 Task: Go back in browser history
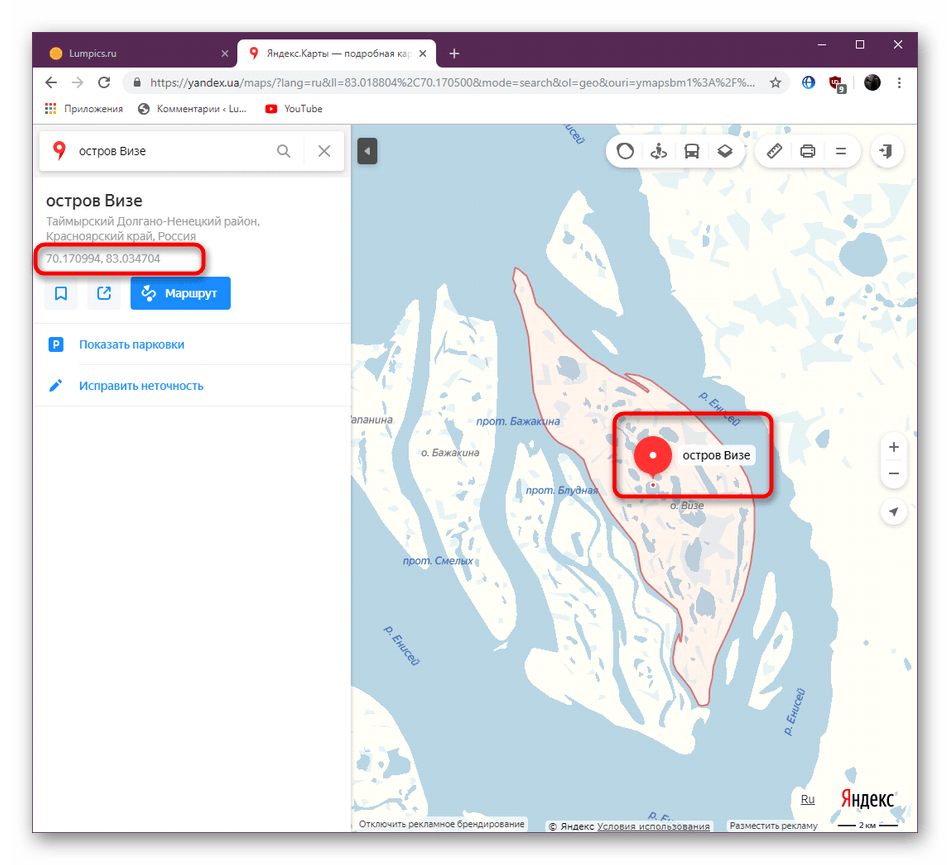[51, 82]
